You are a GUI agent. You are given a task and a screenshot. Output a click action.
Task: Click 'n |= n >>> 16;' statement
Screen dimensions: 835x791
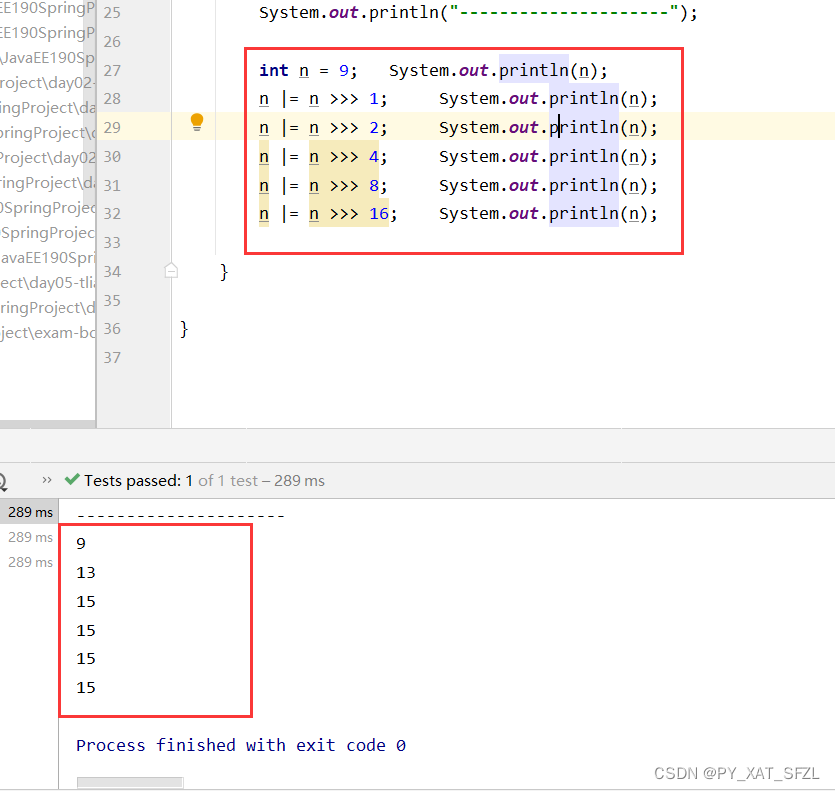coord(328,214)
